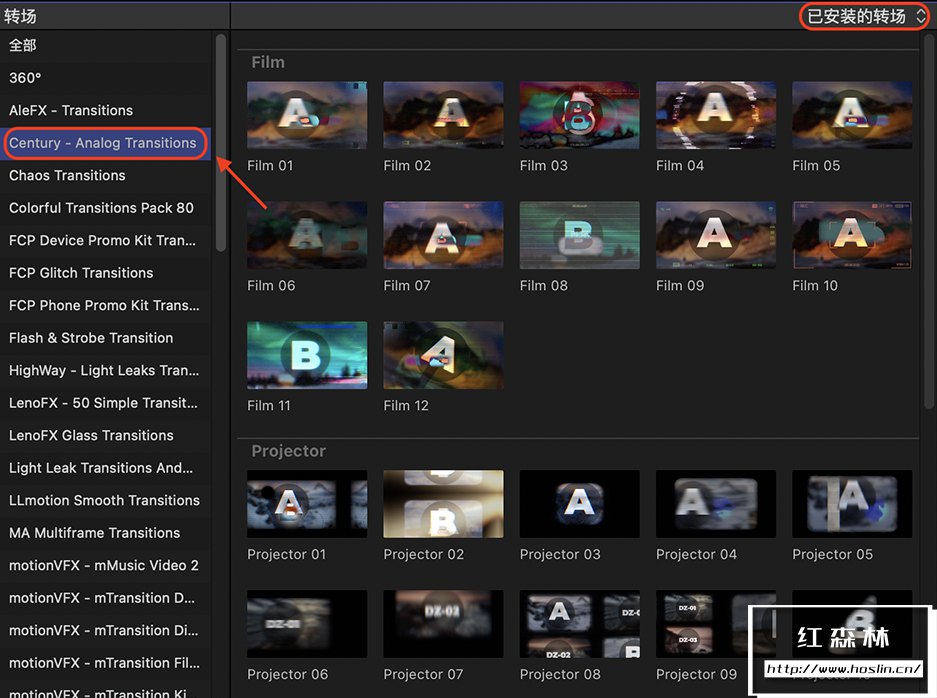Select FCP Phone Promo Kit Transitions
937x698 pixels.
pyautogui.click(x=105, y=305)
